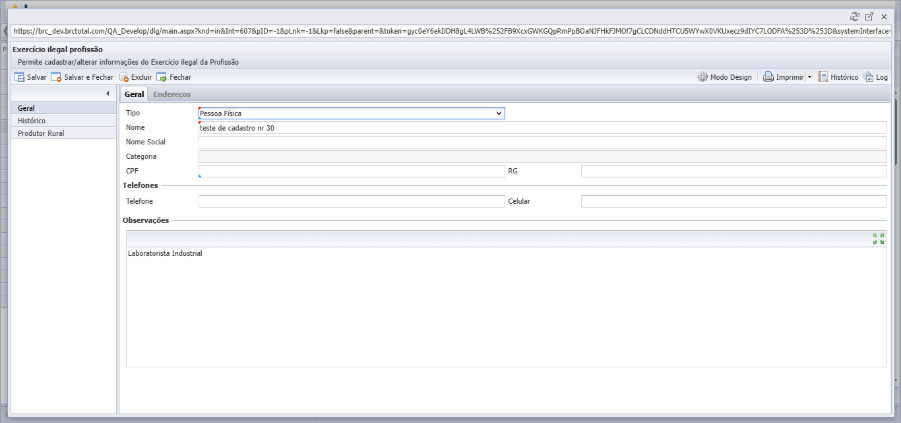901x423 pixels.
Task: Open the Log toolbar button
Action: (876, 77)
